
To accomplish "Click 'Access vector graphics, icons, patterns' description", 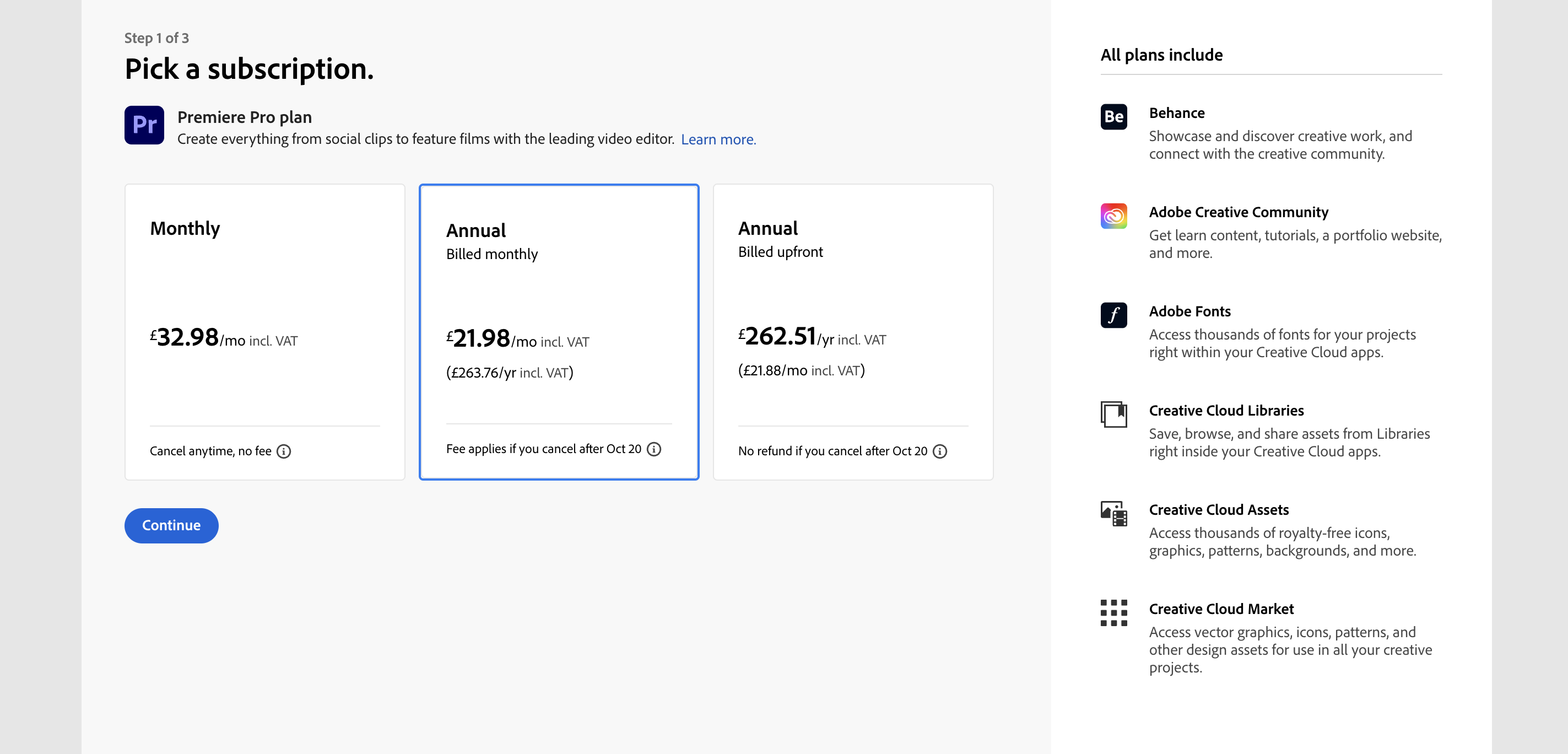I will (x=1290, y=650).
